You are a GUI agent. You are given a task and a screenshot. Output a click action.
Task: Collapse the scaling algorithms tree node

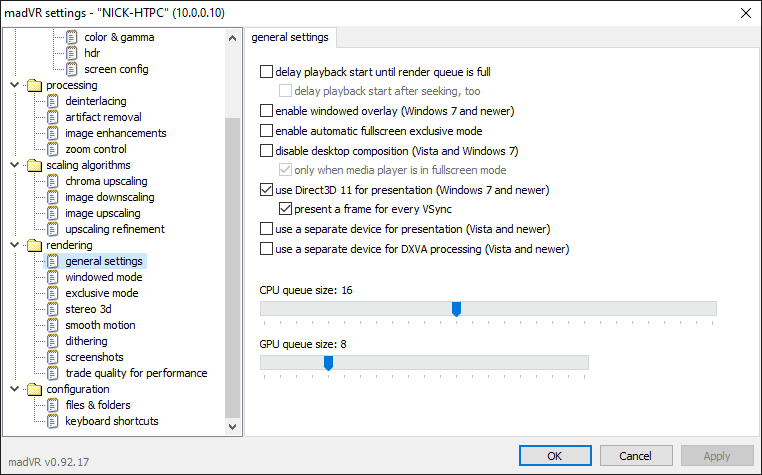pyautogui.click(x=13, y=165)
